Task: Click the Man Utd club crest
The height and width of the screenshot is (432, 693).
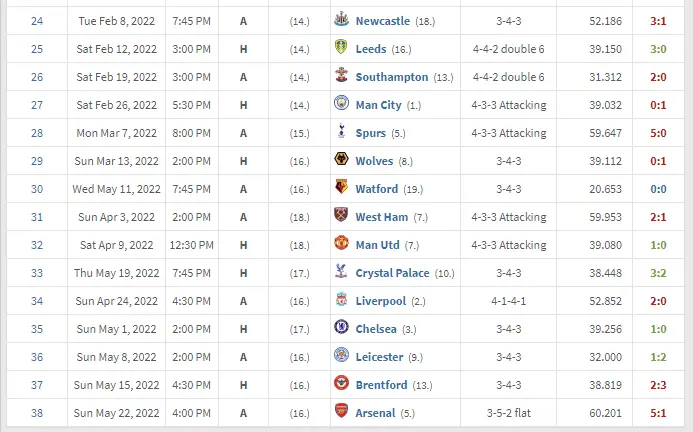Action: [x=341, y=245]
